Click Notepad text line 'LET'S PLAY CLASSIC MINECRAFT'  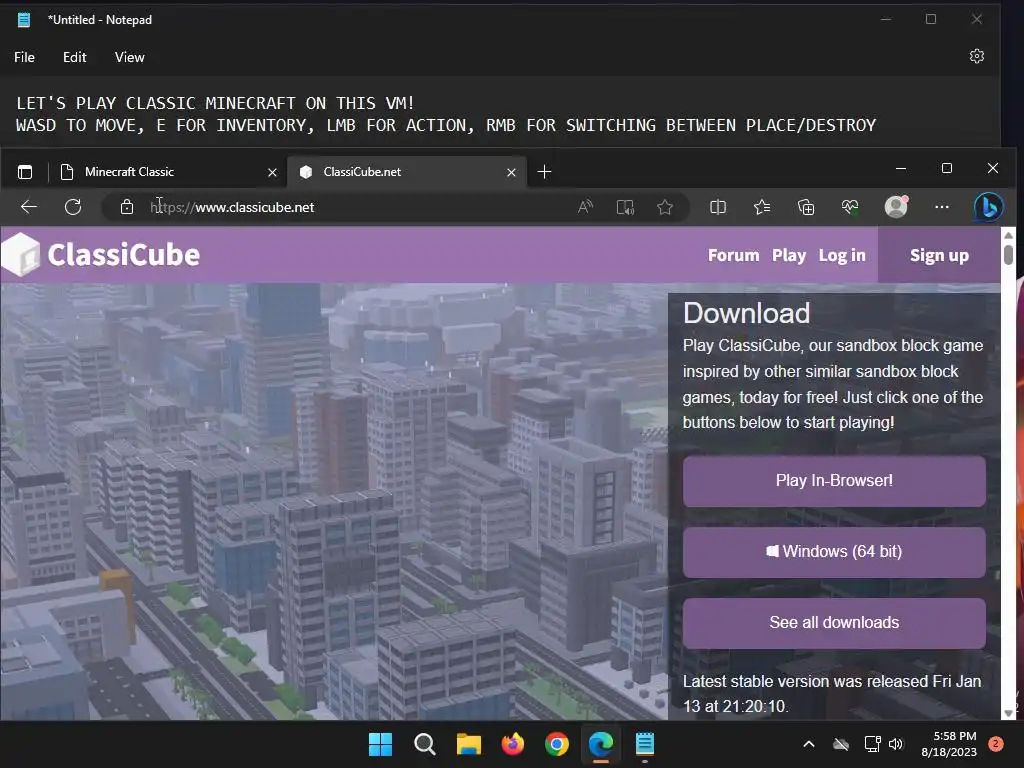coord(215,103)
